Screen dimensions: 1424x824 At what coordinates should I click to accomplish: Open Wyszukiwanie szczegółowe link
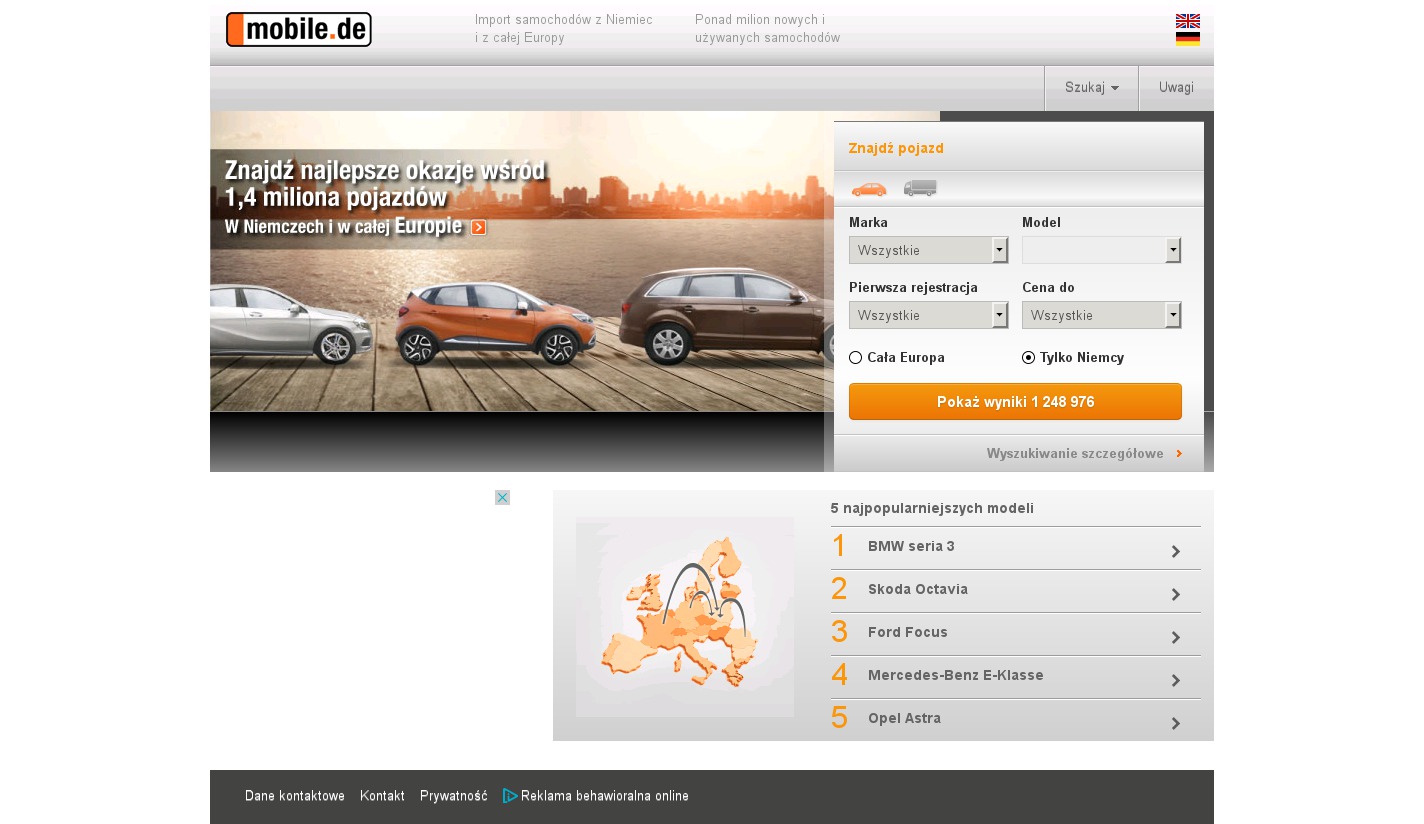click(1075, 454)
